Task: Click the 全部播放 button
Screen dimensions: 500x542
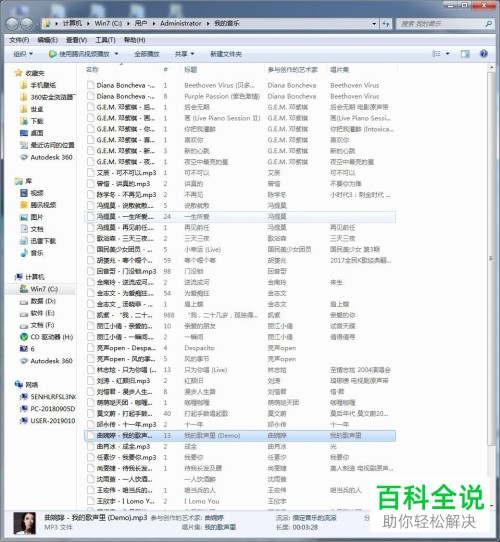Action: pyautogui.click(x=147, y=54)
